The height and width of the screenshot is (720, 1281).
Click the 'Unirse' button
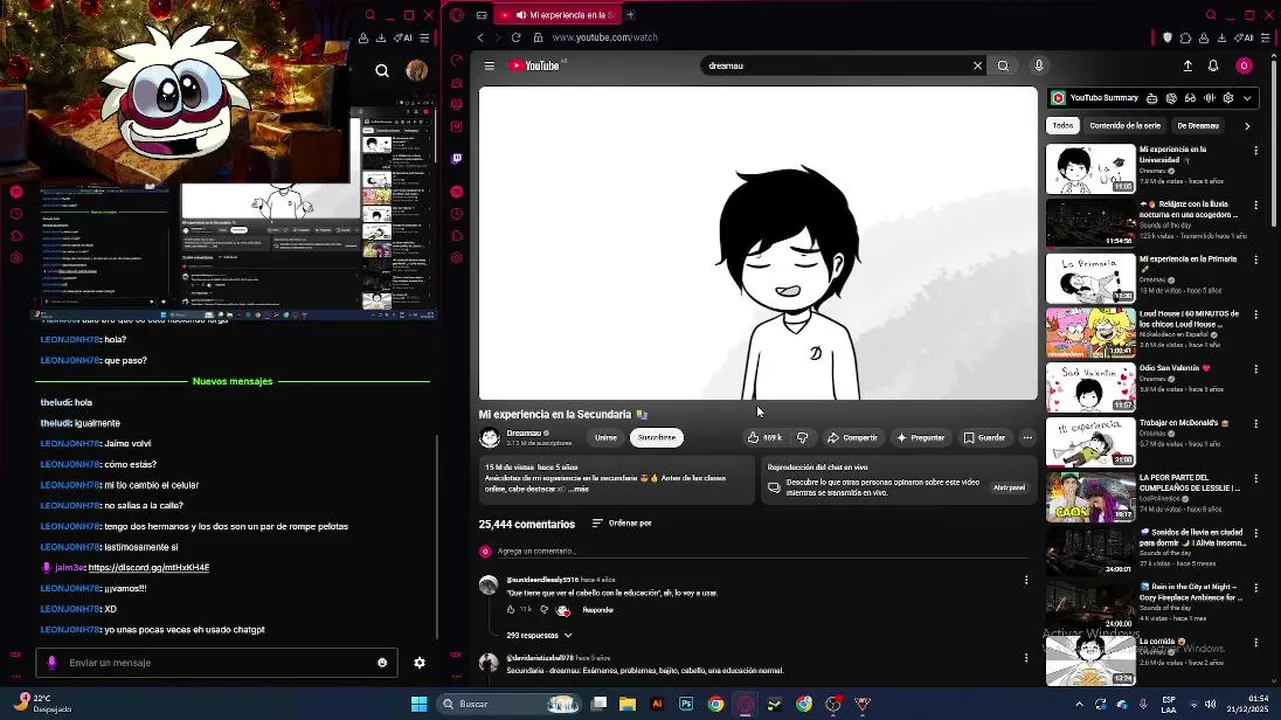(606, 438)
